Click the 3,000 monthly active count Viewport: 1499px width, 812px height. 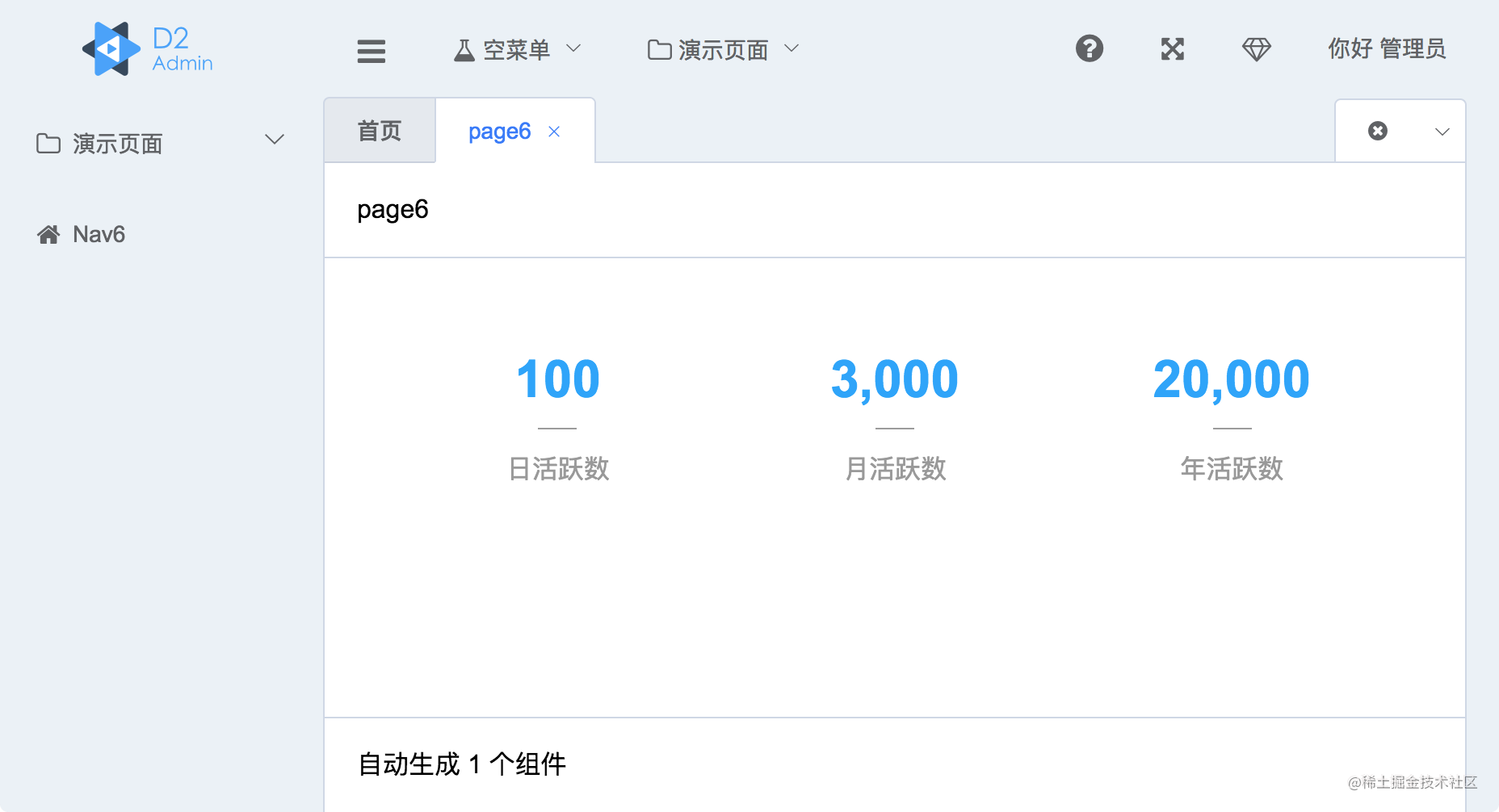(x=895, y=379)
